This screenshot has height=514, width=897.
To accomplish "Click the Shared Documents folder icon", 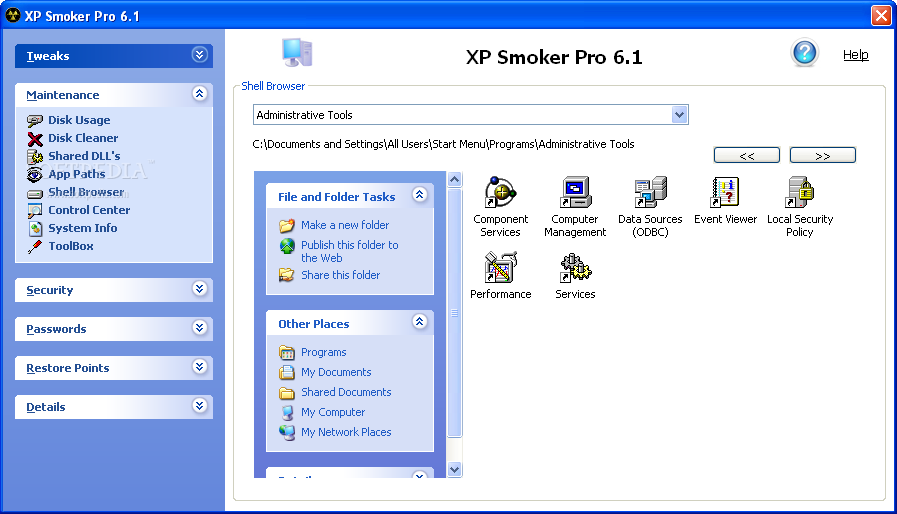I will click(287, 393).
